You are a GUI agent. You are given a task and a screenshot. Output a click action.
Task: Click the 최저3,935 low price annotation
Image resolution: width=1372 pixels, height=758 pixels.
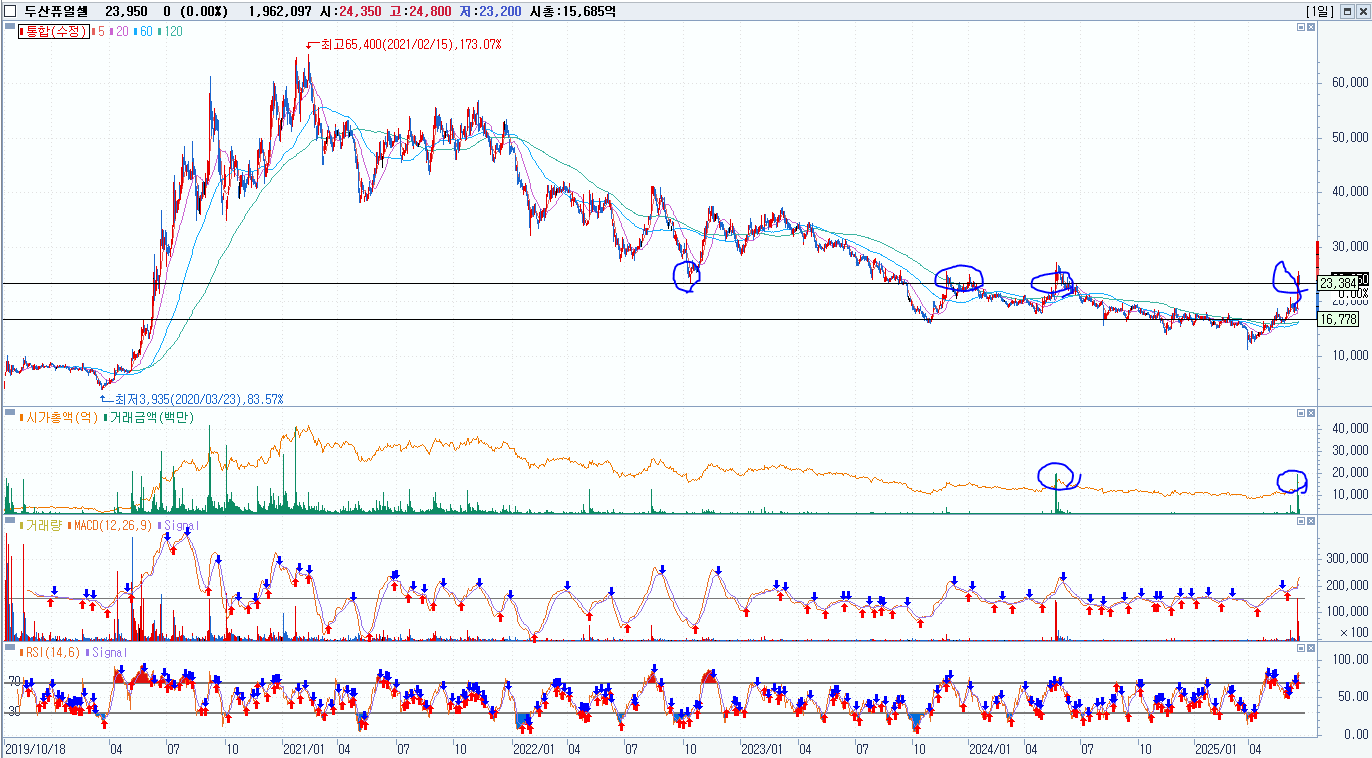tap(199, 399)
